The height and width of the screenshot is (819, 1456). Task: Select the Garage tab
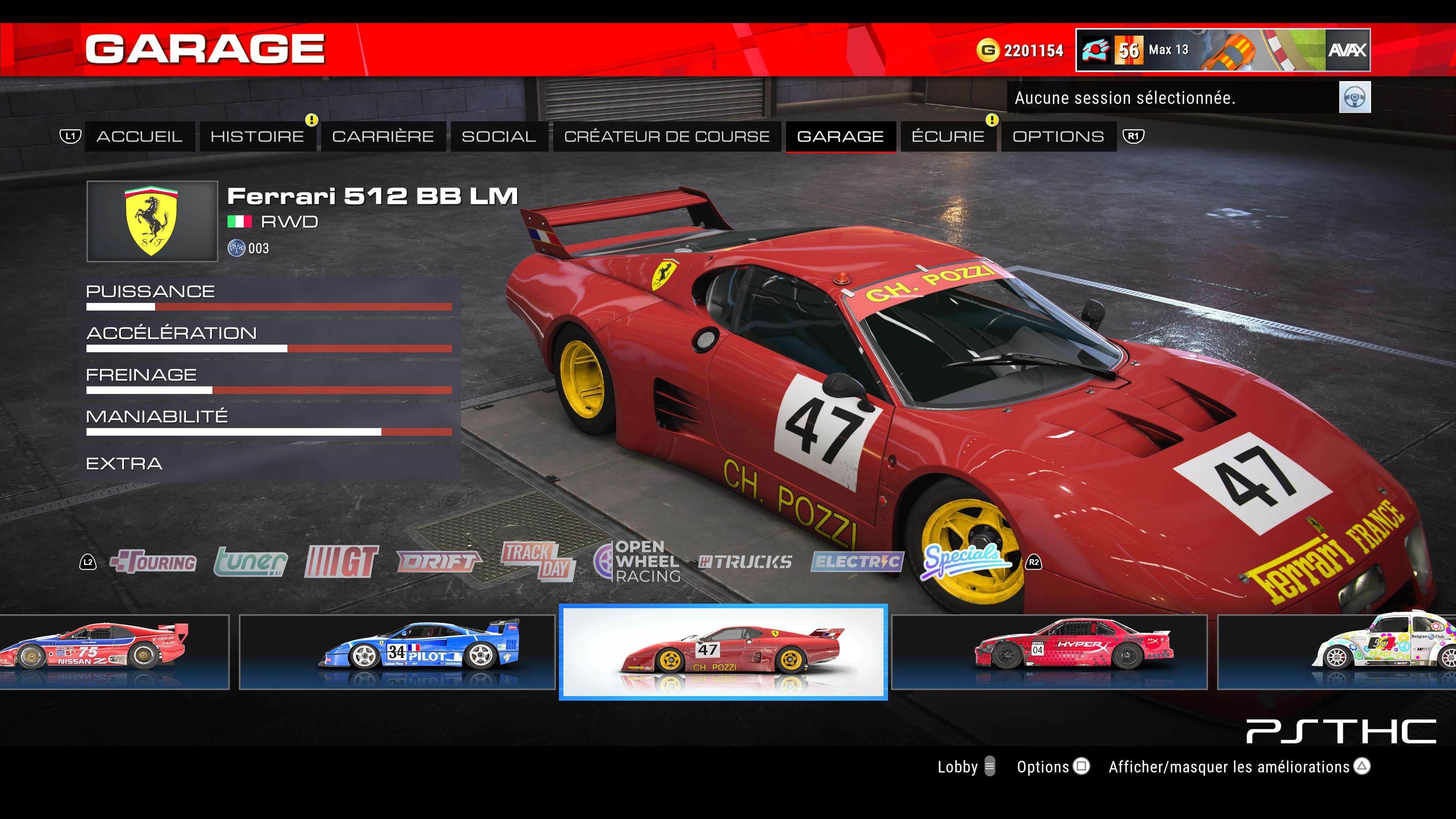(x=841, y=136)
